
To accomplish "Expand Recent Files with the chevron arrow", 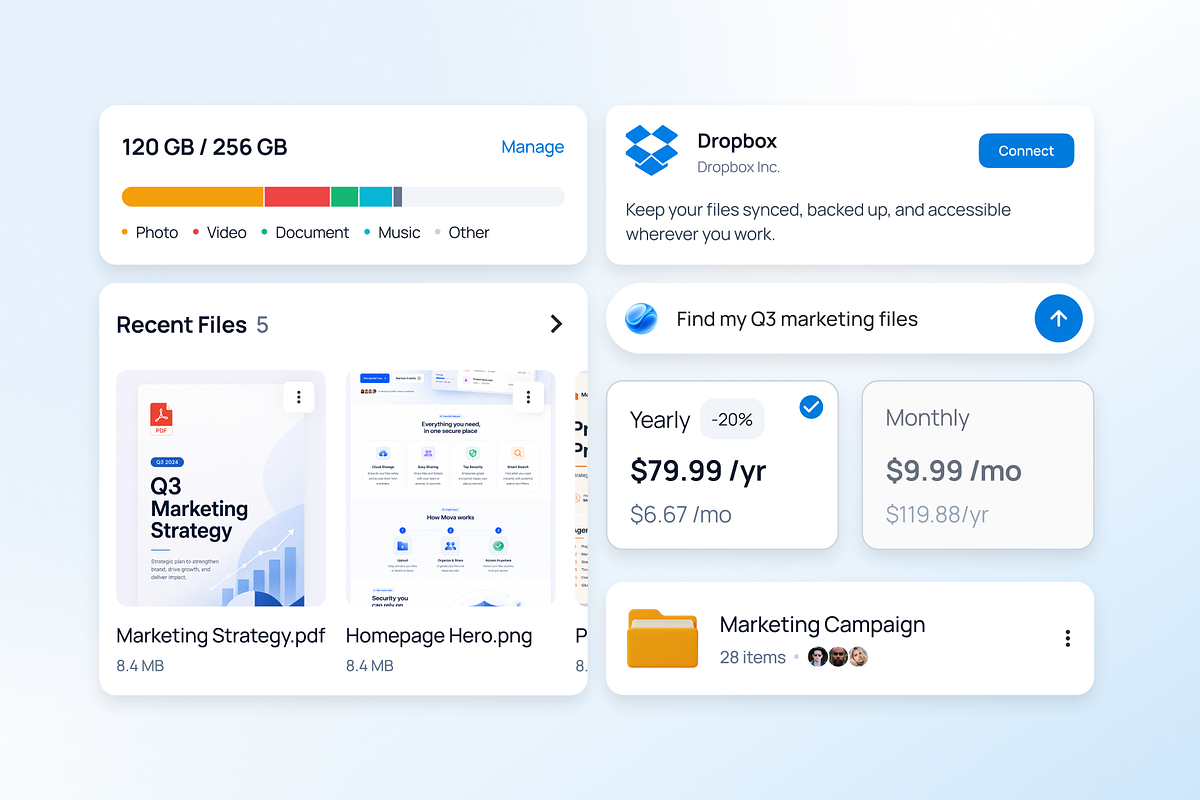I will [x=557, y=324].
